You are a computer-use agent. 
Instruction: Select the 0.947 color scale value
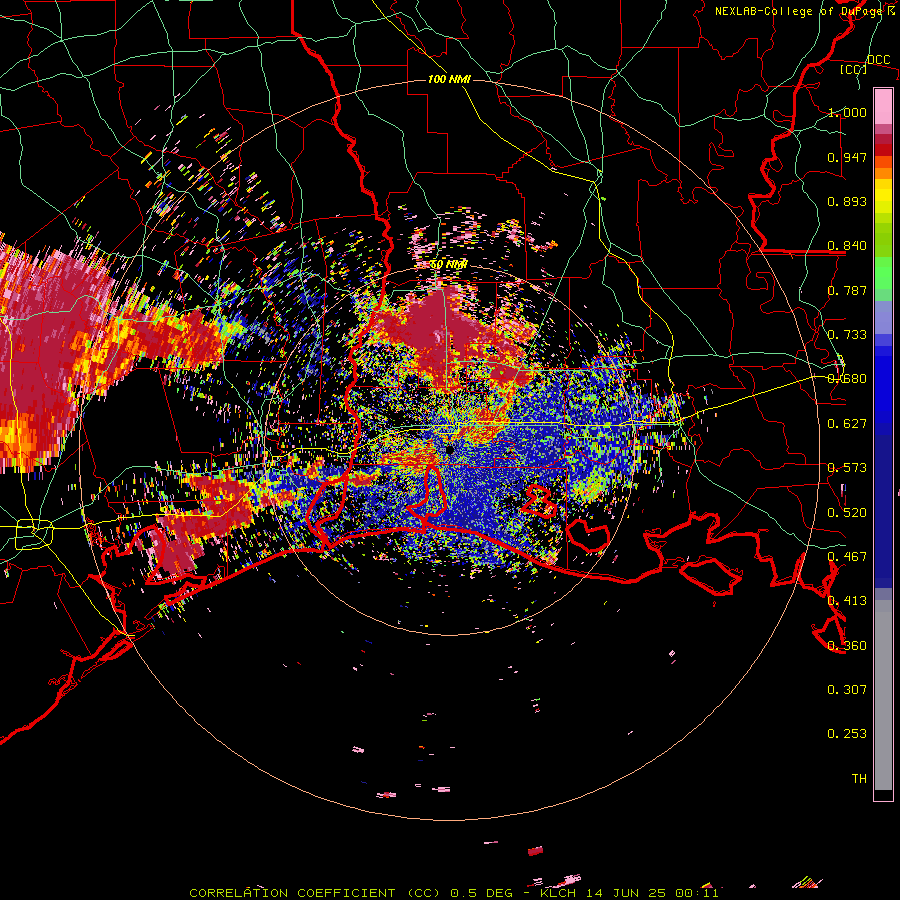pos(847,157)
